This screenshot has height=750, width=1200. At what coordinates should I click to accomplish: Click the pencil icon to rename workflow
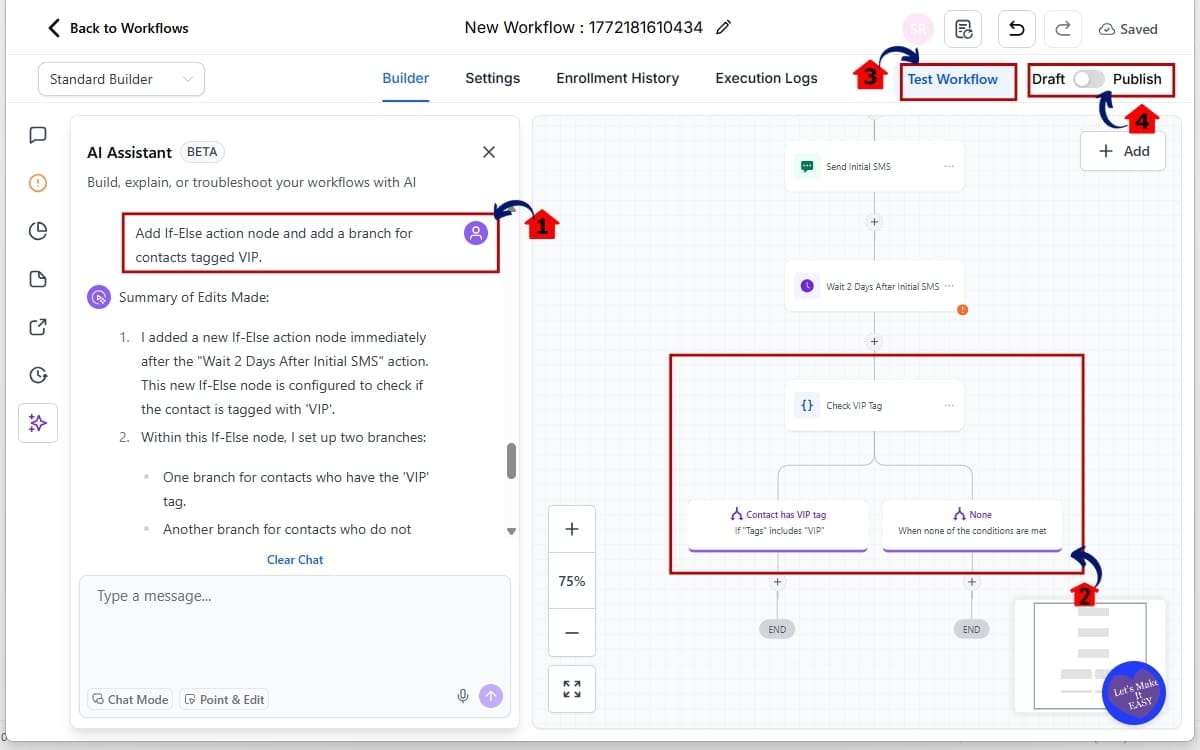(724, 28)
